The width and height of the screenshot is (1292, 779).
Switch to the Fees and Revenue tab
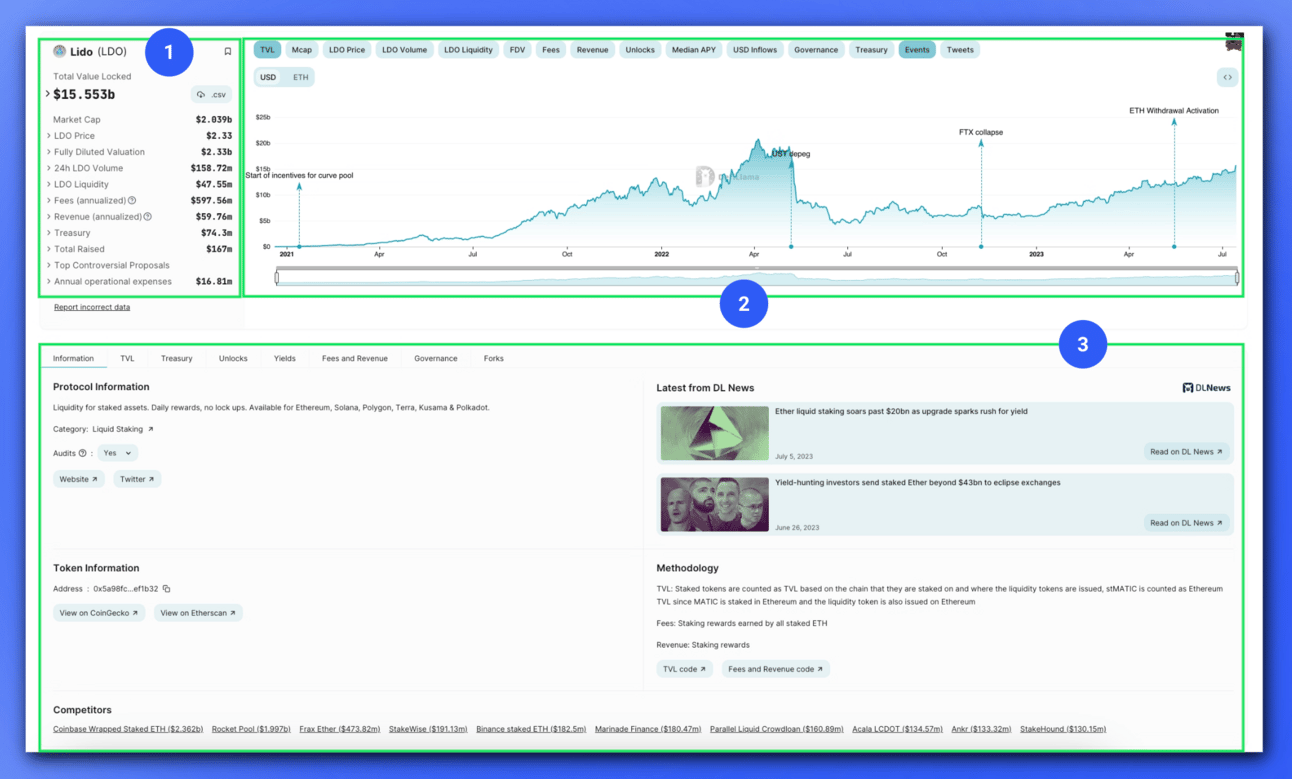tap(355, 358)
